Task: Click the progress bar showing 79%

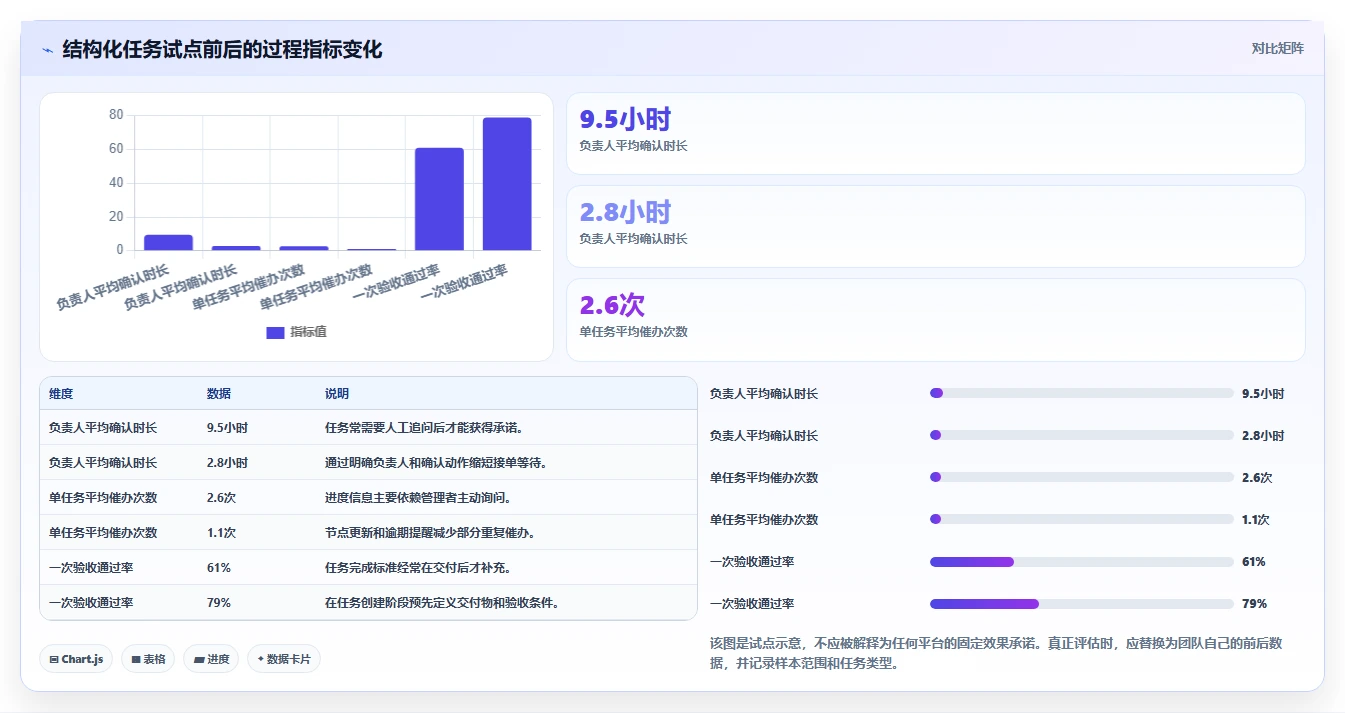Action: [x=1082, y=604]
